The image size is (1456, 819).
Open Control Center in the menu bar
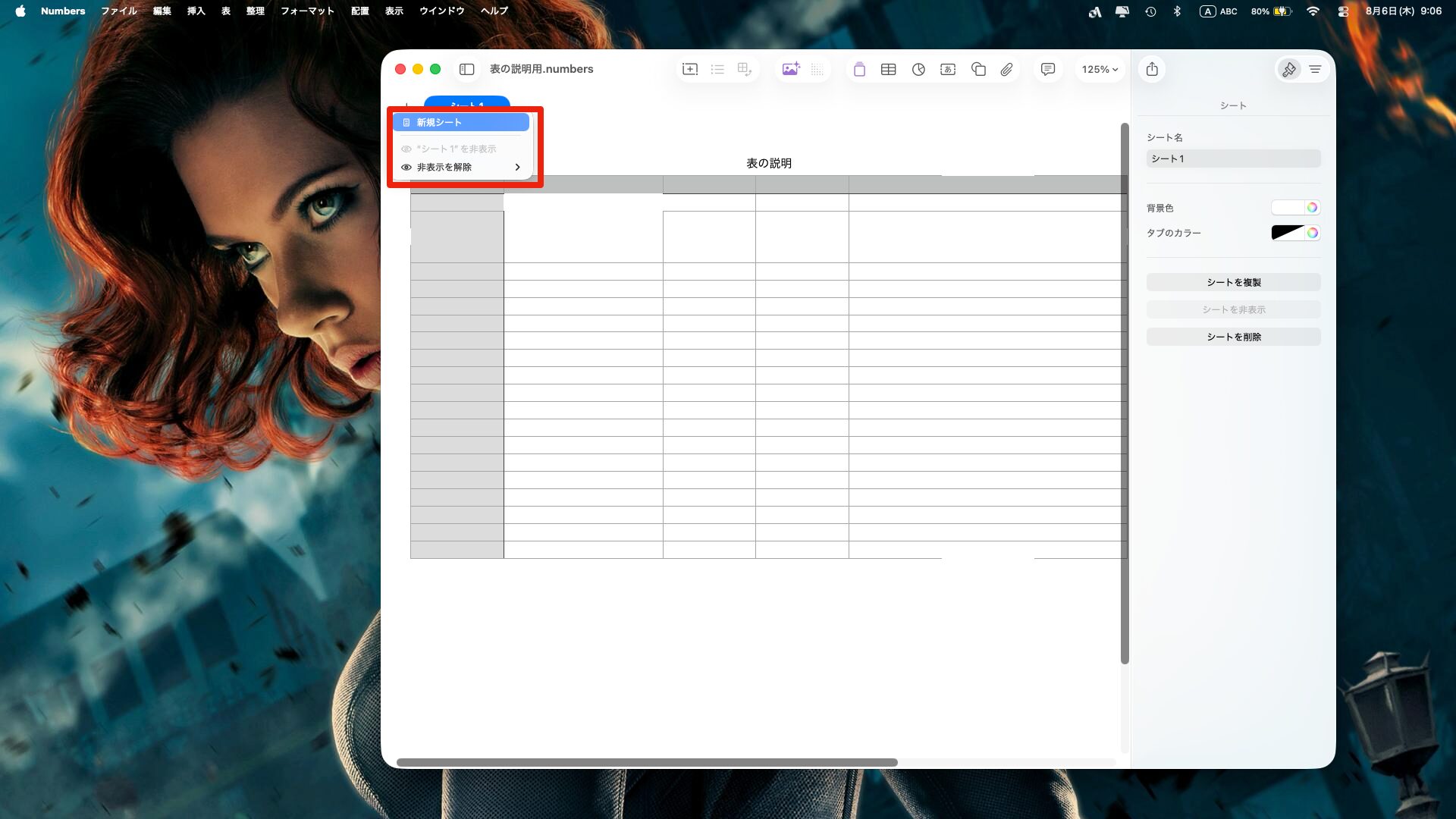(x=1343, y=11)
